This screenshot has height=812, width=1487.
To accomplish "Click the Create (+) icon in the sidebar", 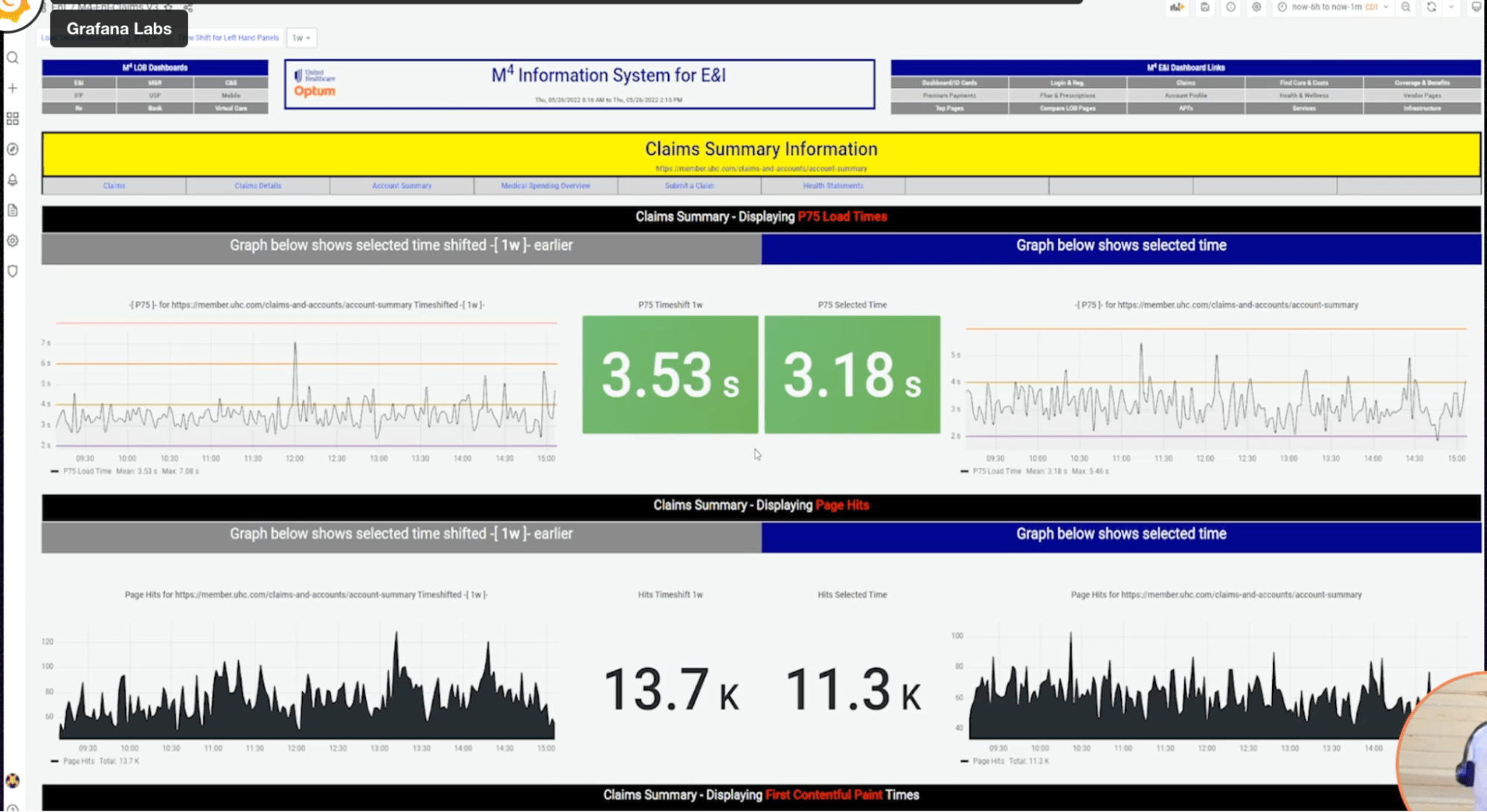I will (x=12, y=88).
